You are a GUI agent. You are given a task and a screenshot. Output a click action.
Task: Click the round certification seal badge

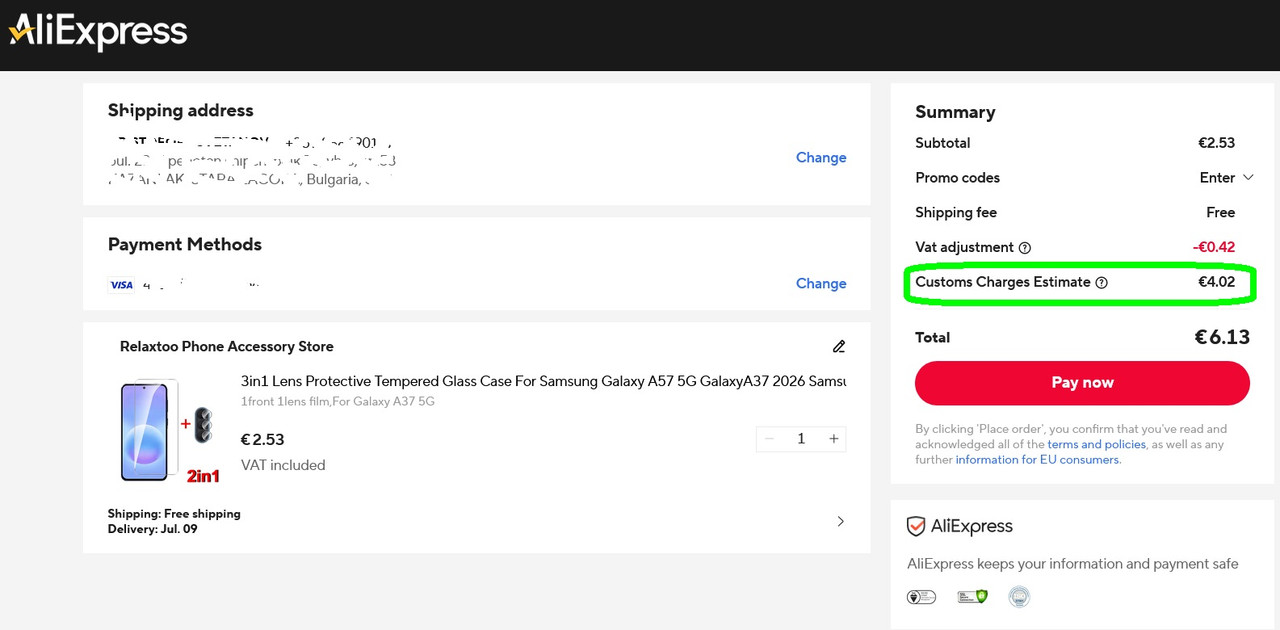1018,597
